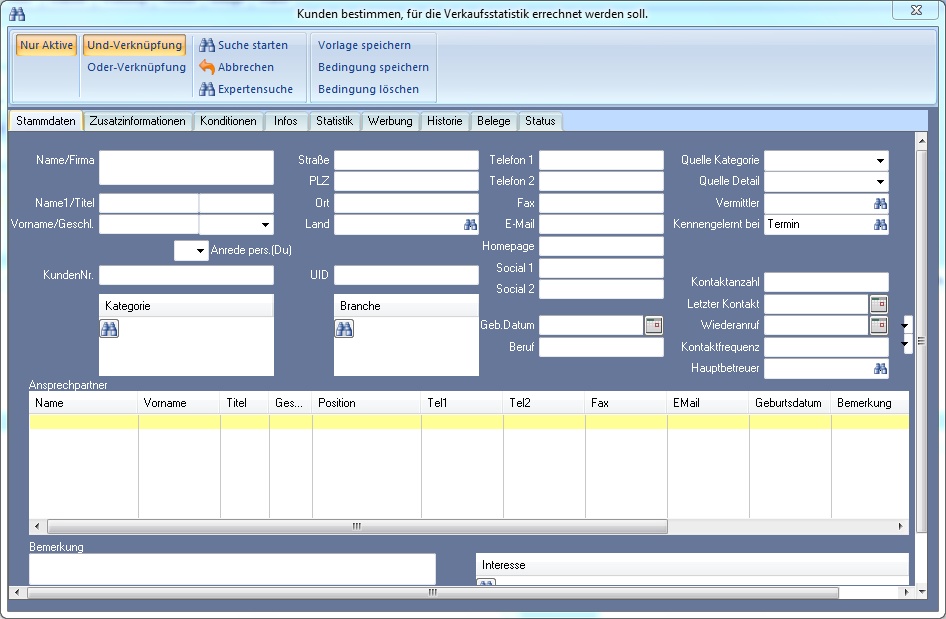The height and width of the screenshot is (619, 946).
Task: Open the Branche search binoculars icon
Action: [x=344, y=329]
